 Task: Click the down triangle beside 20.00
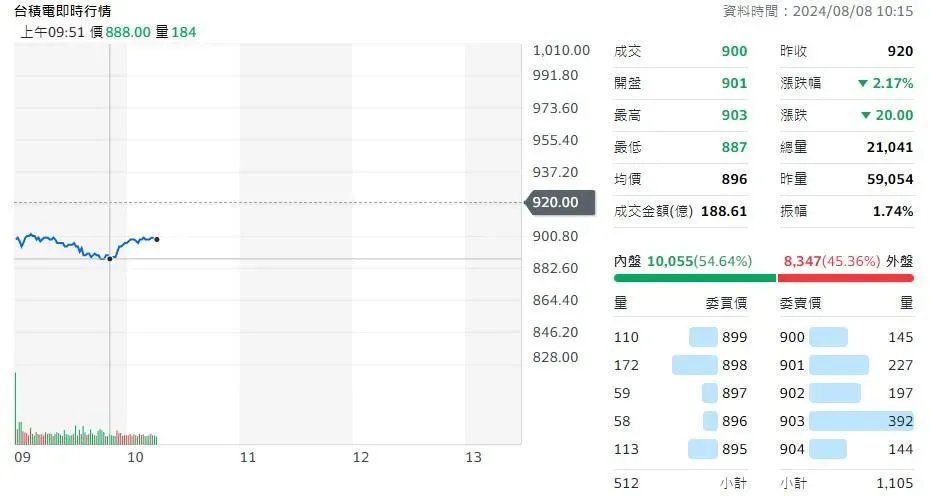click(866, 115)
